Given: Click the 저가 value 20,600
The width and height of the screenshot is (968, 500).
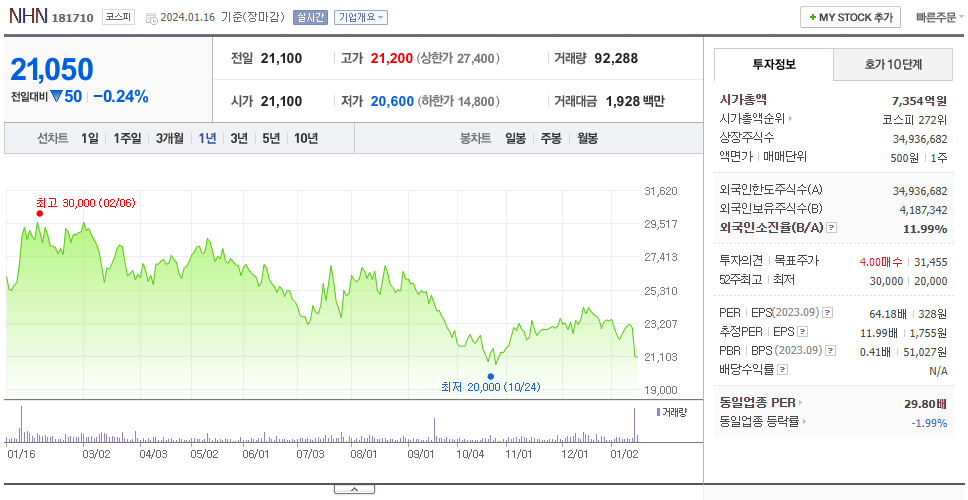Looking at the screenshot, I should pyautogui.click(x=392, y=101).
